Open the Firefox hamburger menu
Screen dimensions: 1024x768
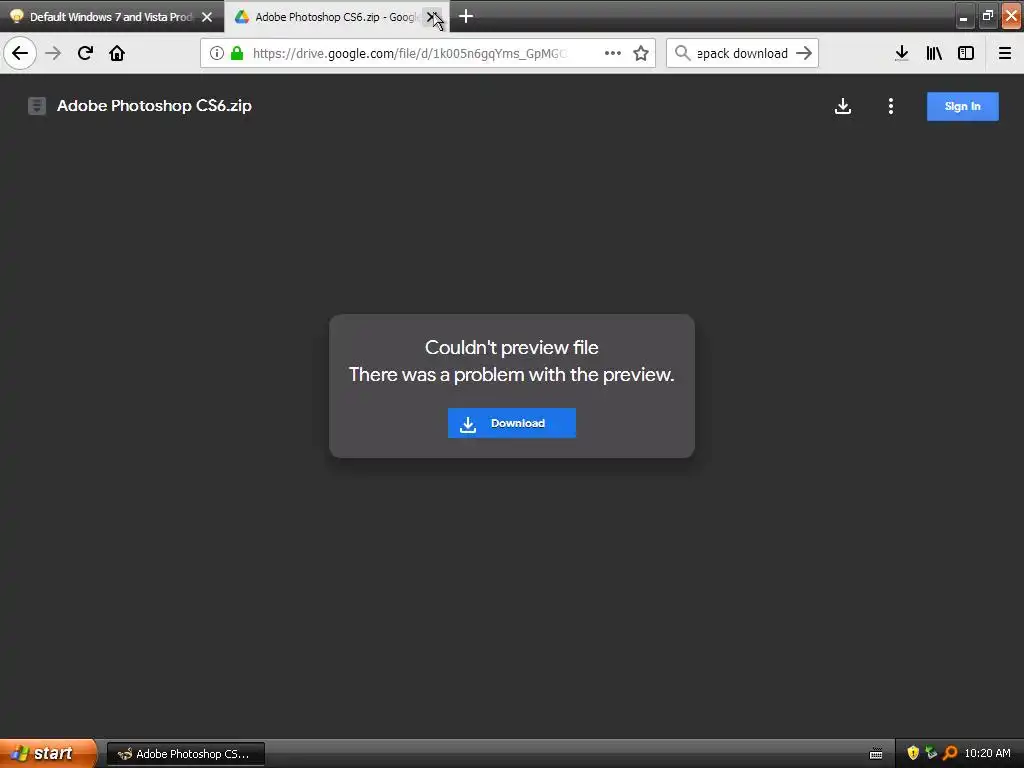pos(1005,53)
